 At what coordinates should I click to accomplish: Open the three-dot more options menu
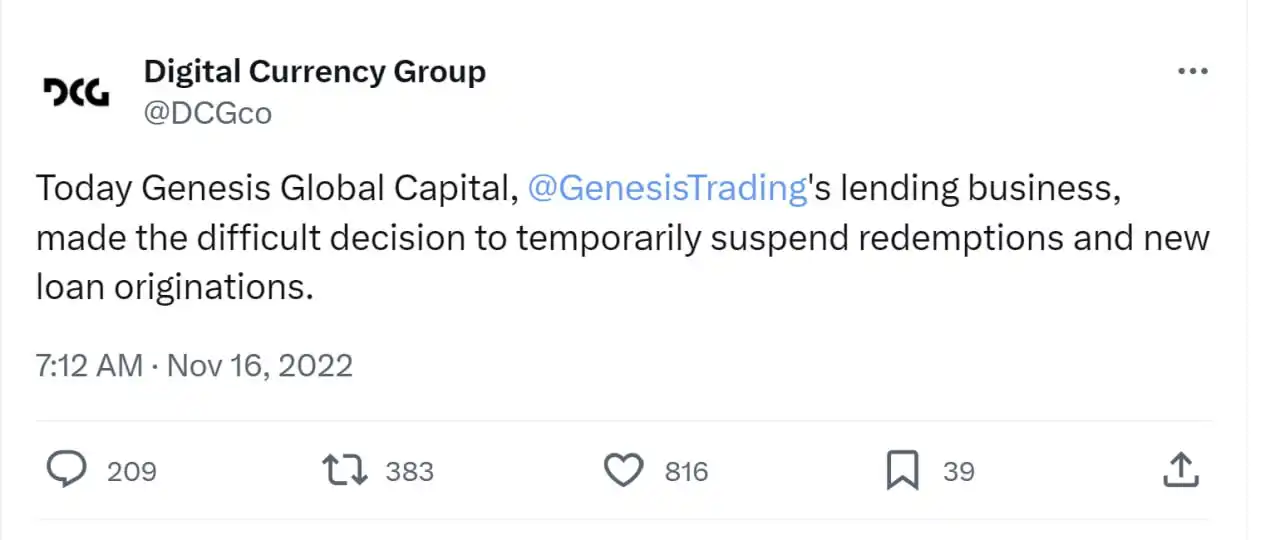(1193, 73)
